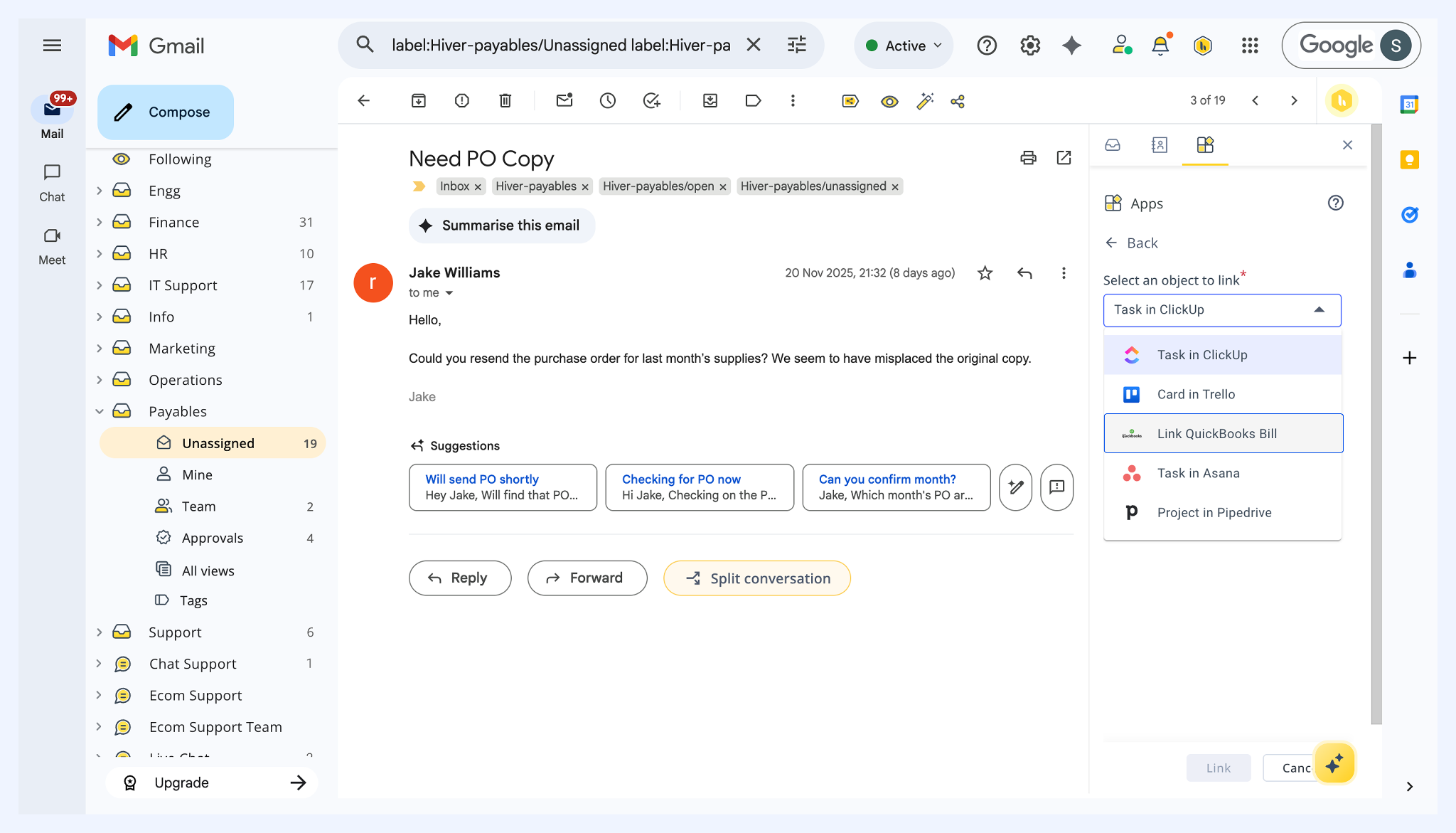Click the share icon in toolbar

click(958, 101)
